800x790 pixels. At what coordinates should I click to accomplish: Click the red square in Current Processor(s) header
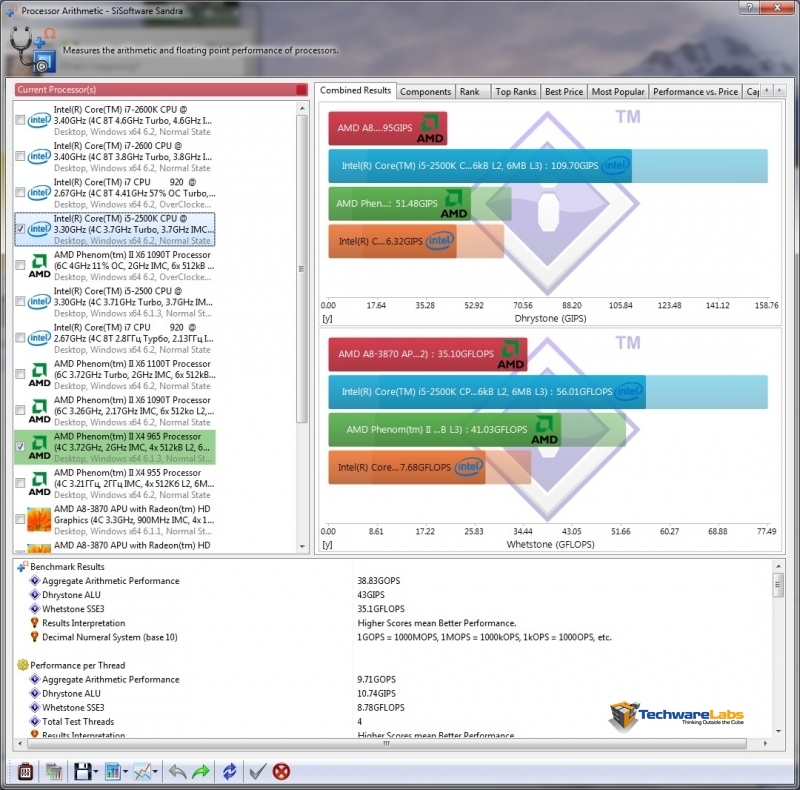302,90
